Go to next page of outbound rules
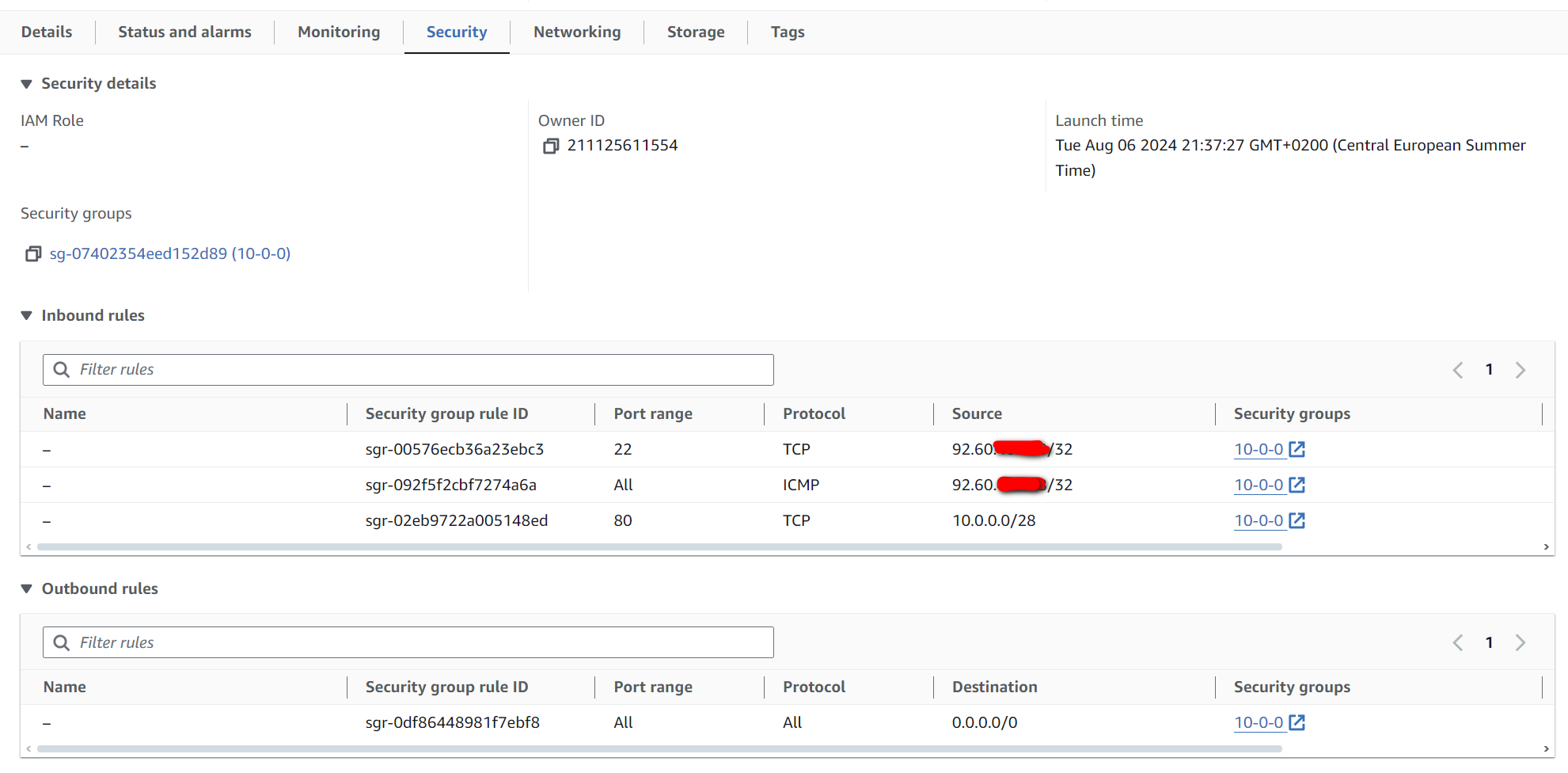This screenshot has width=1568, height=773. coord(1520,643)
